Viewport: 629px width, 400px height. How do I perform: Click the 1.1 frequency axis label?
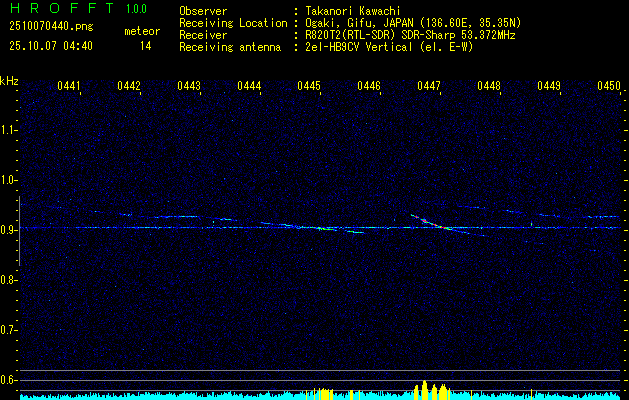(x=9, y=130)
